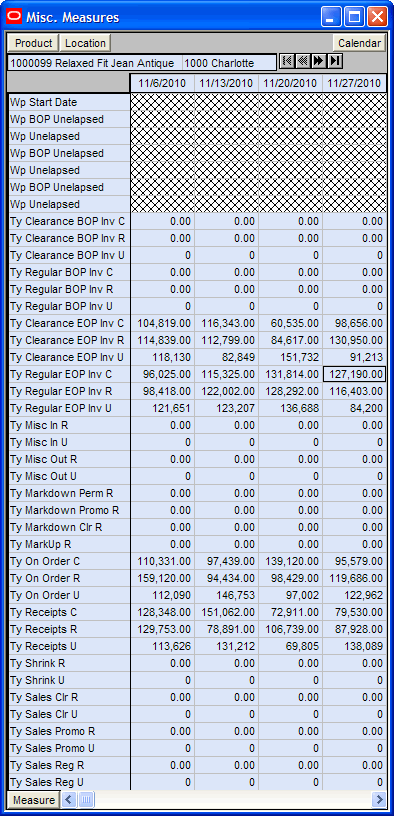Click the Location dimension button
Screen dimensions: 394x816
coord(85,43)
